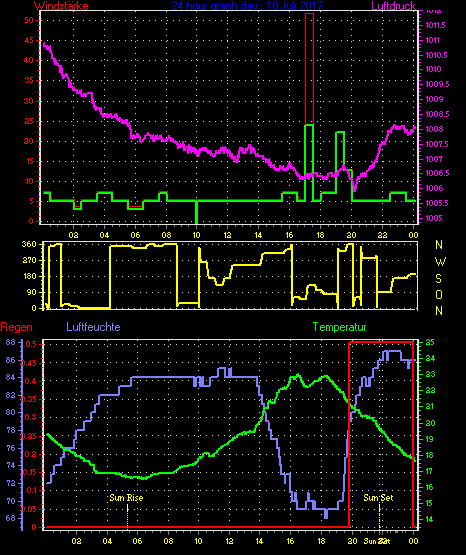Click the red 45 wind speed axis value
The width and height of the screenshot is (466, 555).
click(x=29, y=40)
